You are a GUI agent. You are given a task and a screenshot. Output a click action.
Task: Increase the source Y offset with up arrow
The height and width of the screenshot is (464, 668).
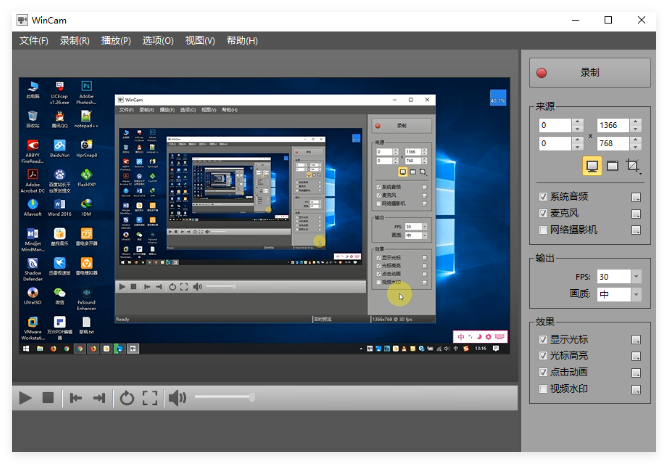[578, 140]
